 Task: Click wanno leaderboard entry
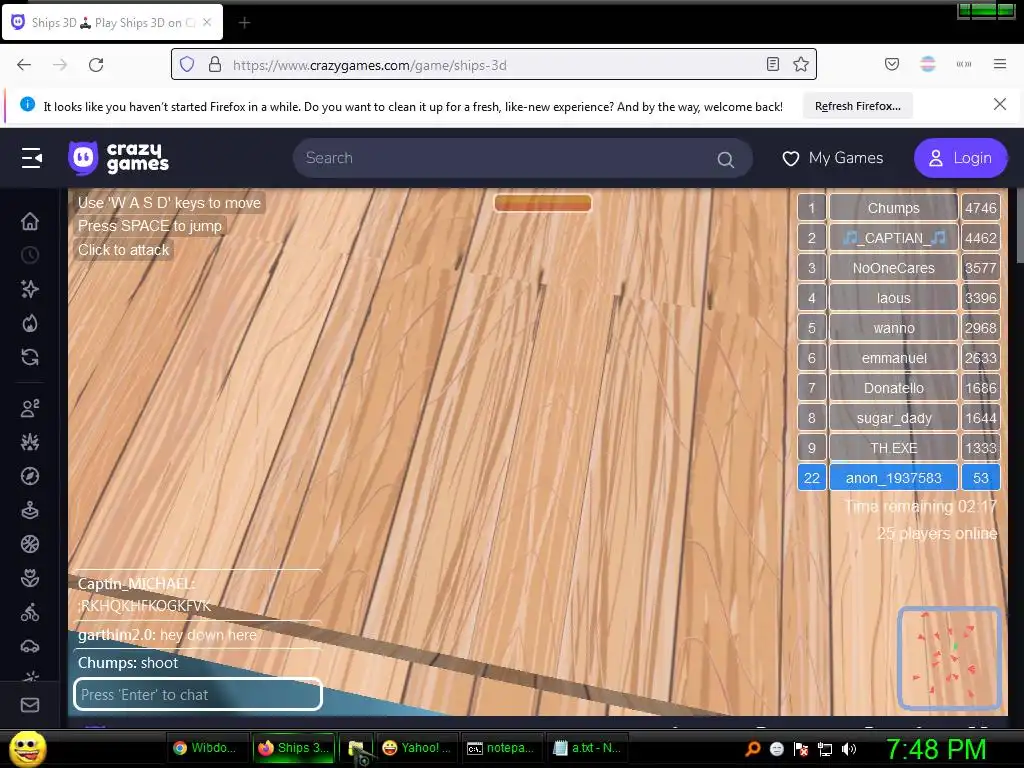point(893,328)
